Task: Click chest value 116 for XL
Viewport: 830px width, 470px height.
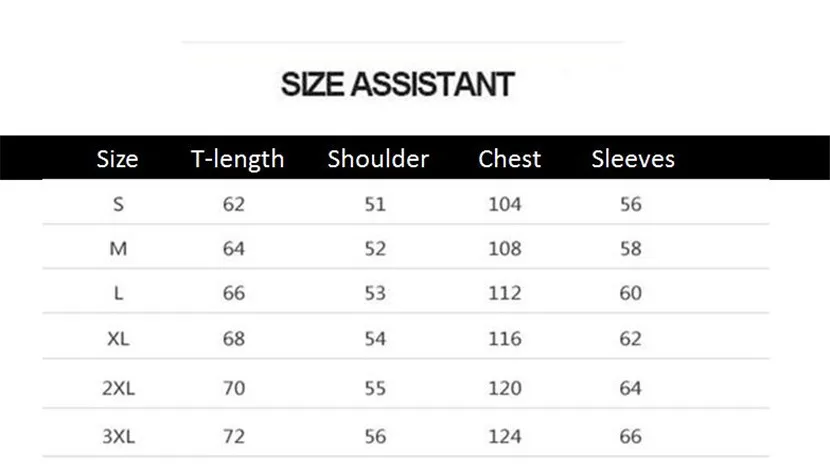Action: (x=504, y=339)
